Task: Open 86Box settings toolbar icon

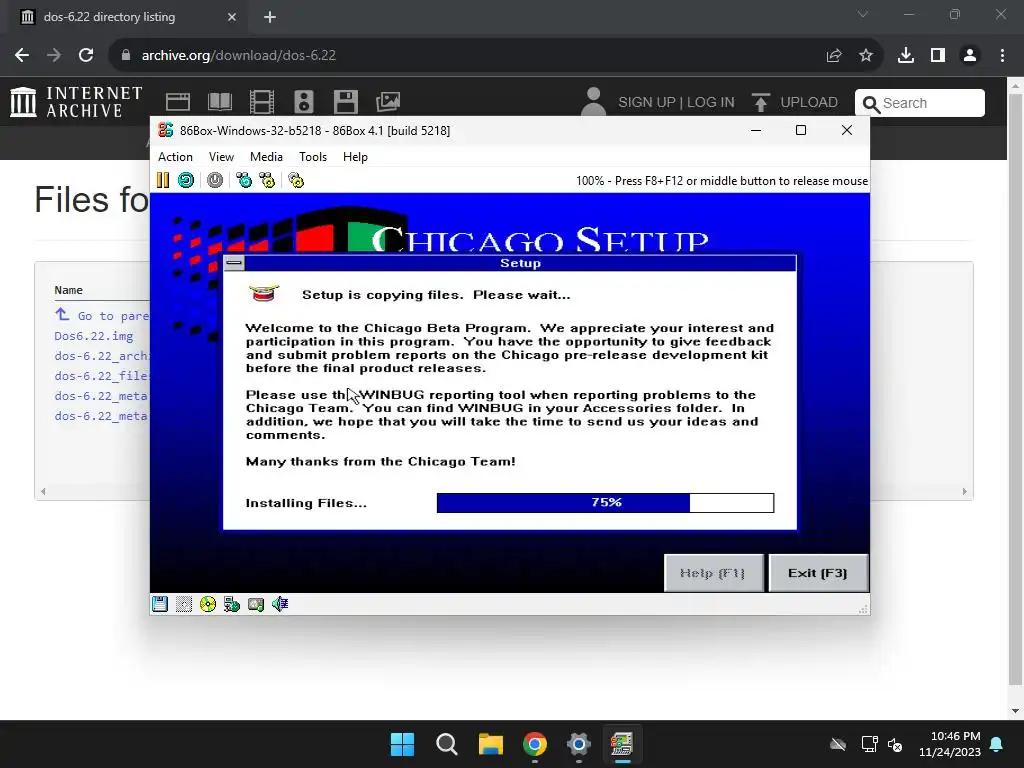Action: (x=296, y=180)
